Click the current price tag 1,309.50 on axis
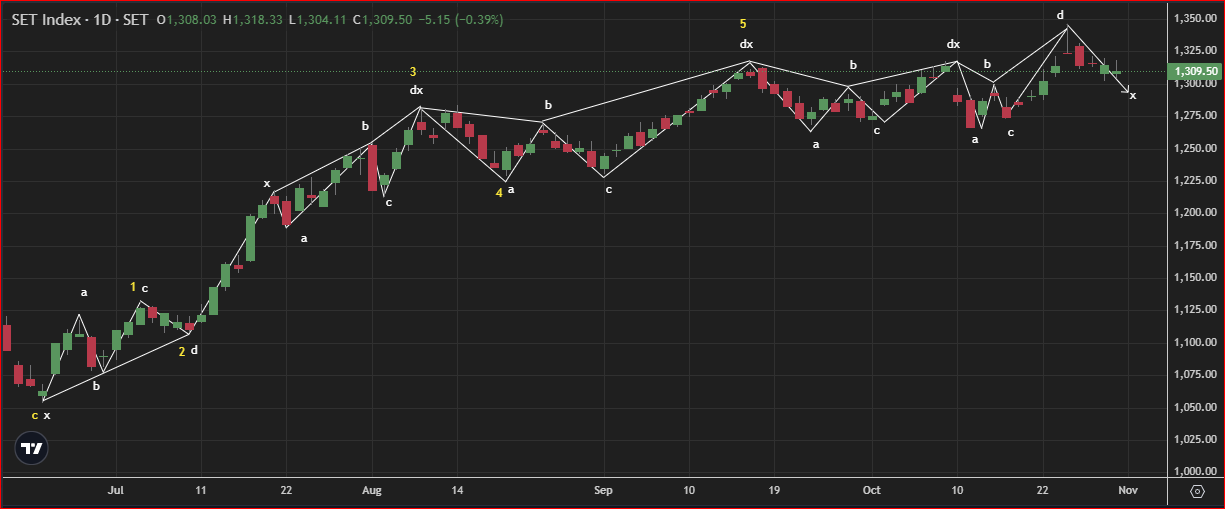Screen dimensions: 1225x509 click(x=1196, y=71)
